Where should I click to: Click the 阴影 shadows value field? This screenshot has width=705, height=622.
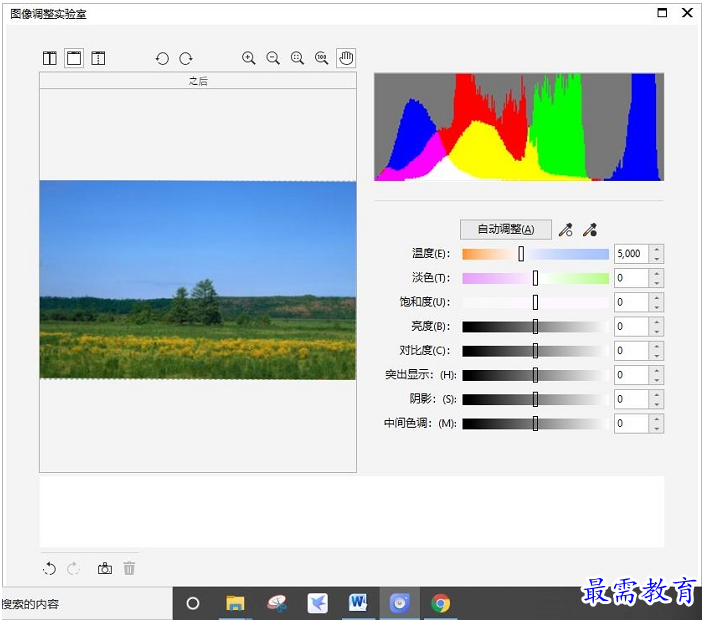tap(631, 399)
